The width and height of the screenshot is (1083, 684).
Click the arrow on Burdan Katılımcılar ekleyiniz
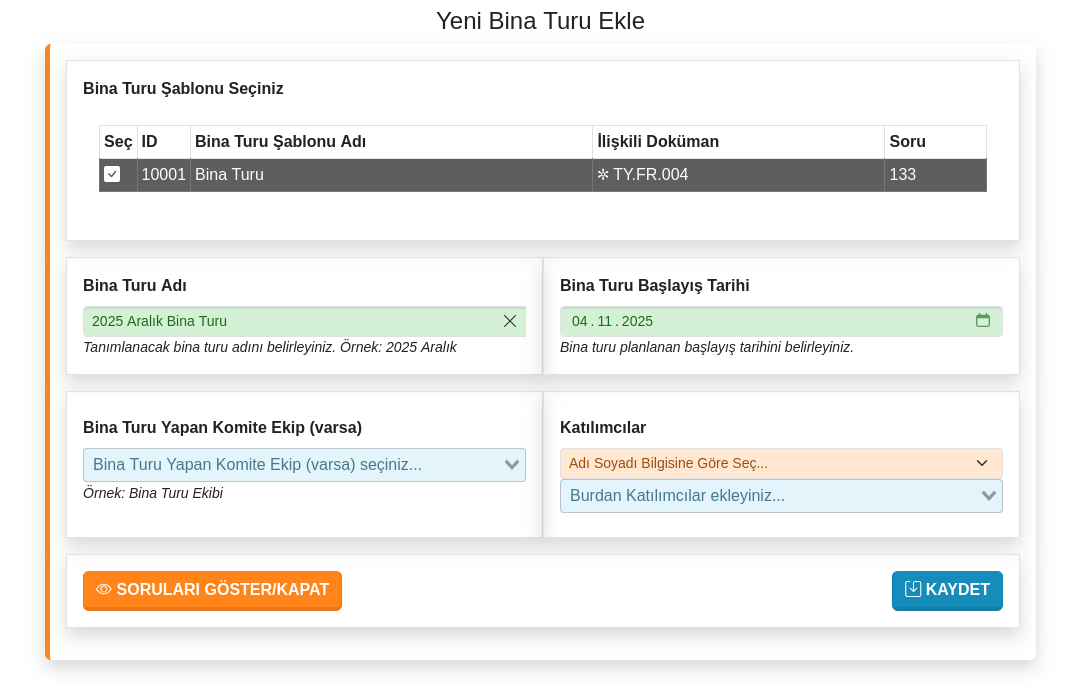click(x=989, y=496)
